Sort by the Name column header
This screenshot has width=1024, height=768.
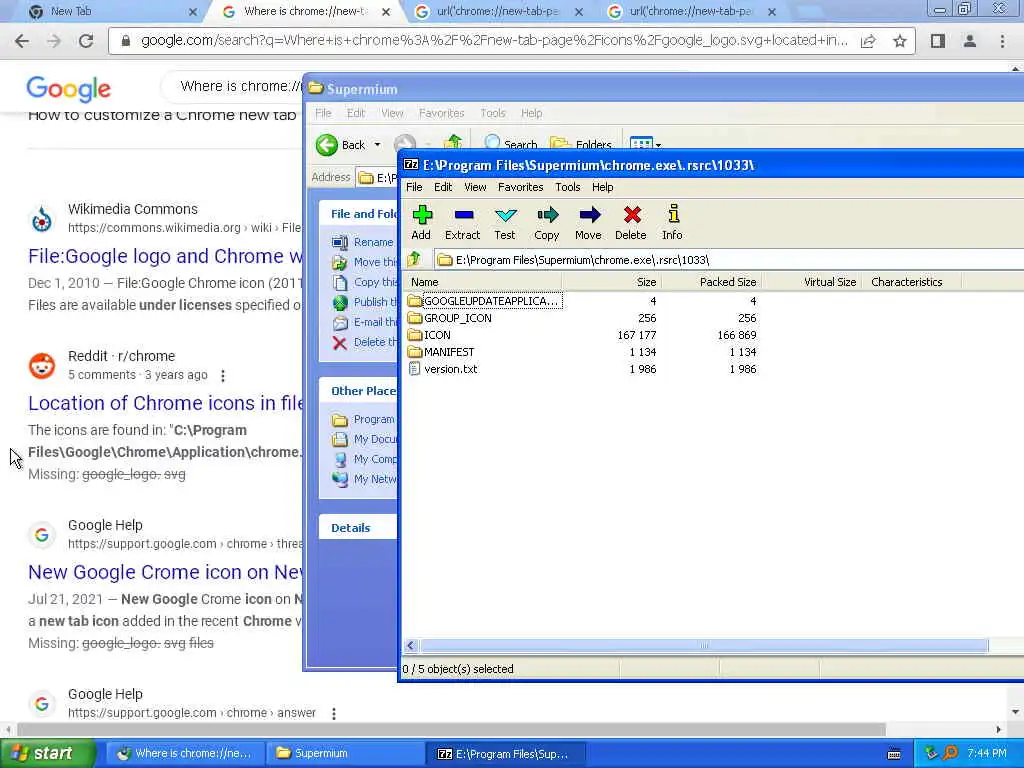pyautogui.click(x=482, y=282)
